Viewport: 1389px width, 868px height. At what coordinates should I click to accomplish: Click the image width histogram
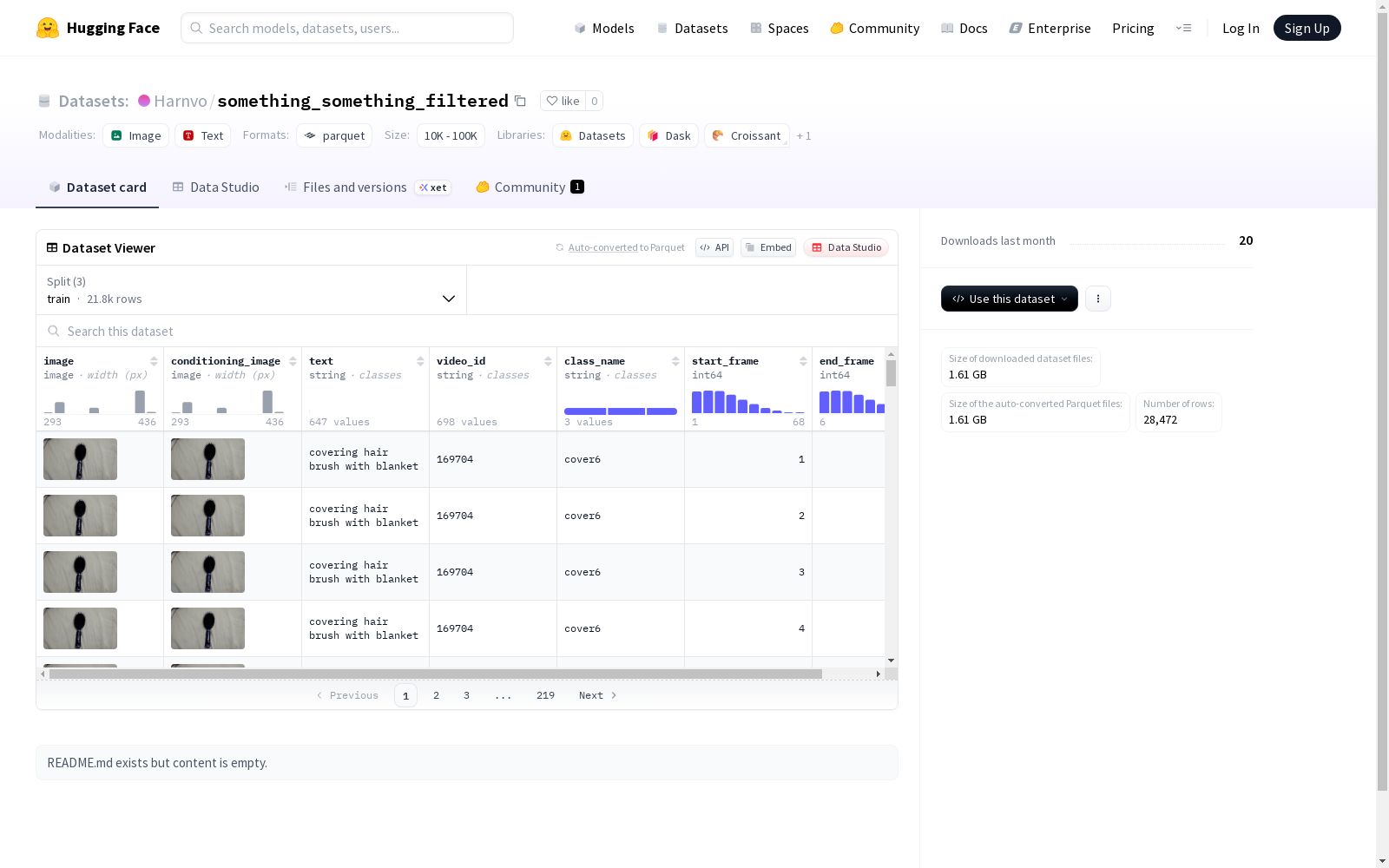point(100,402)
